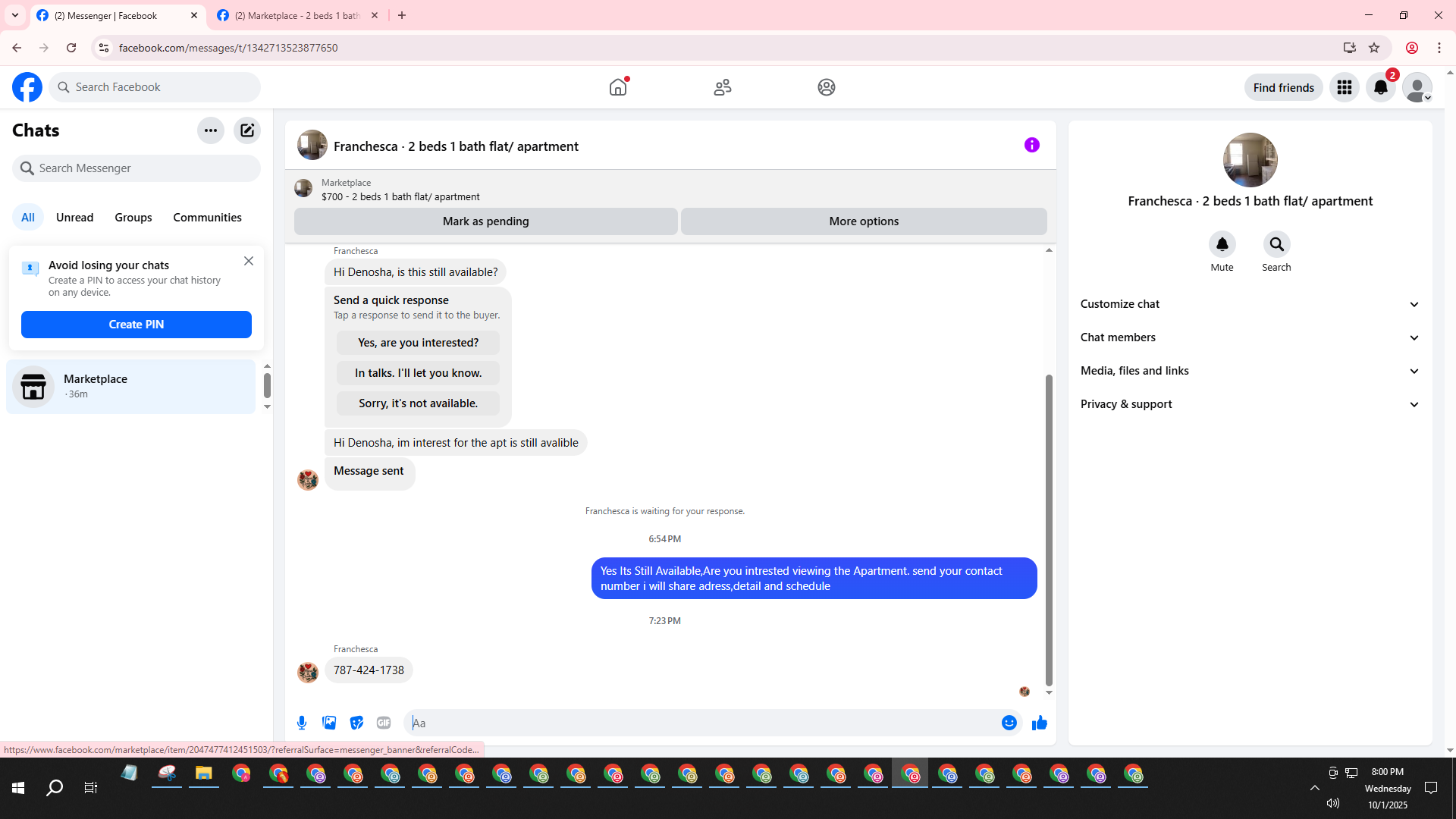Open Chats options three-dot menu
This screenshot has height=819, width=1456.
[211, 130]
